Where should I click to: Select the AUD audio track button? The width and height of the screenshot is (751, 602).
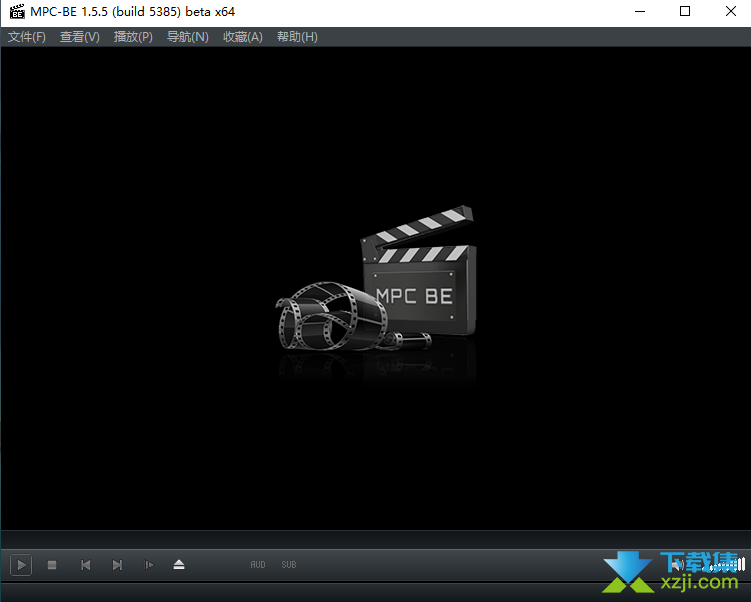pyautogui.click(x=258, y=565)
